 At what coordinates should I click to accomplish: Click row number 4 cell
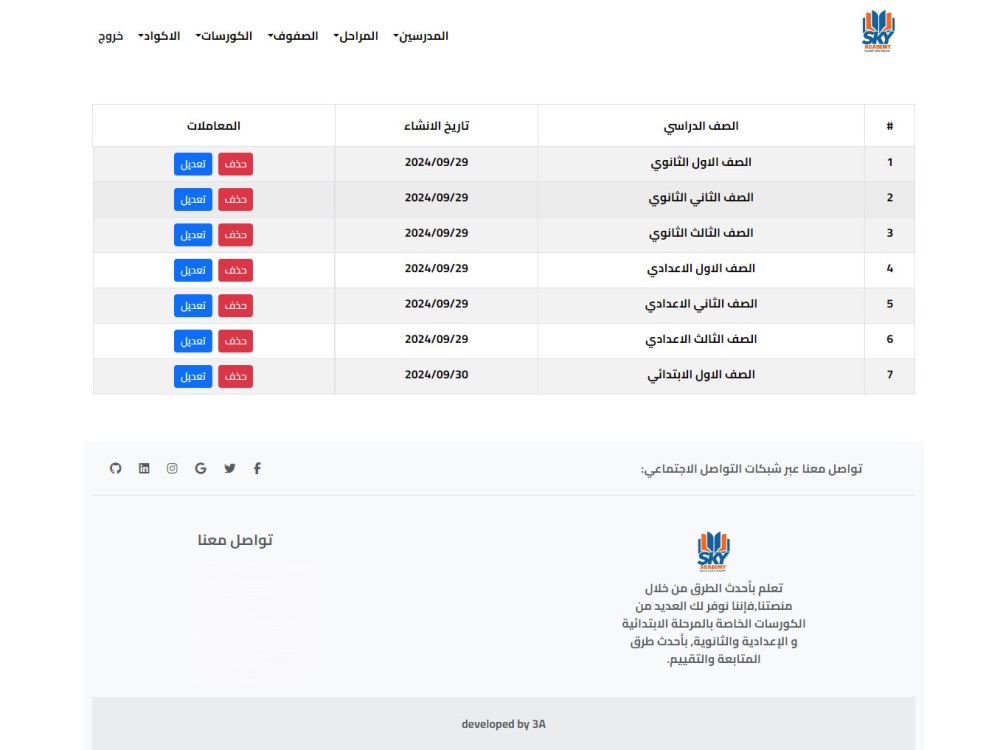[x=890, y=268]
